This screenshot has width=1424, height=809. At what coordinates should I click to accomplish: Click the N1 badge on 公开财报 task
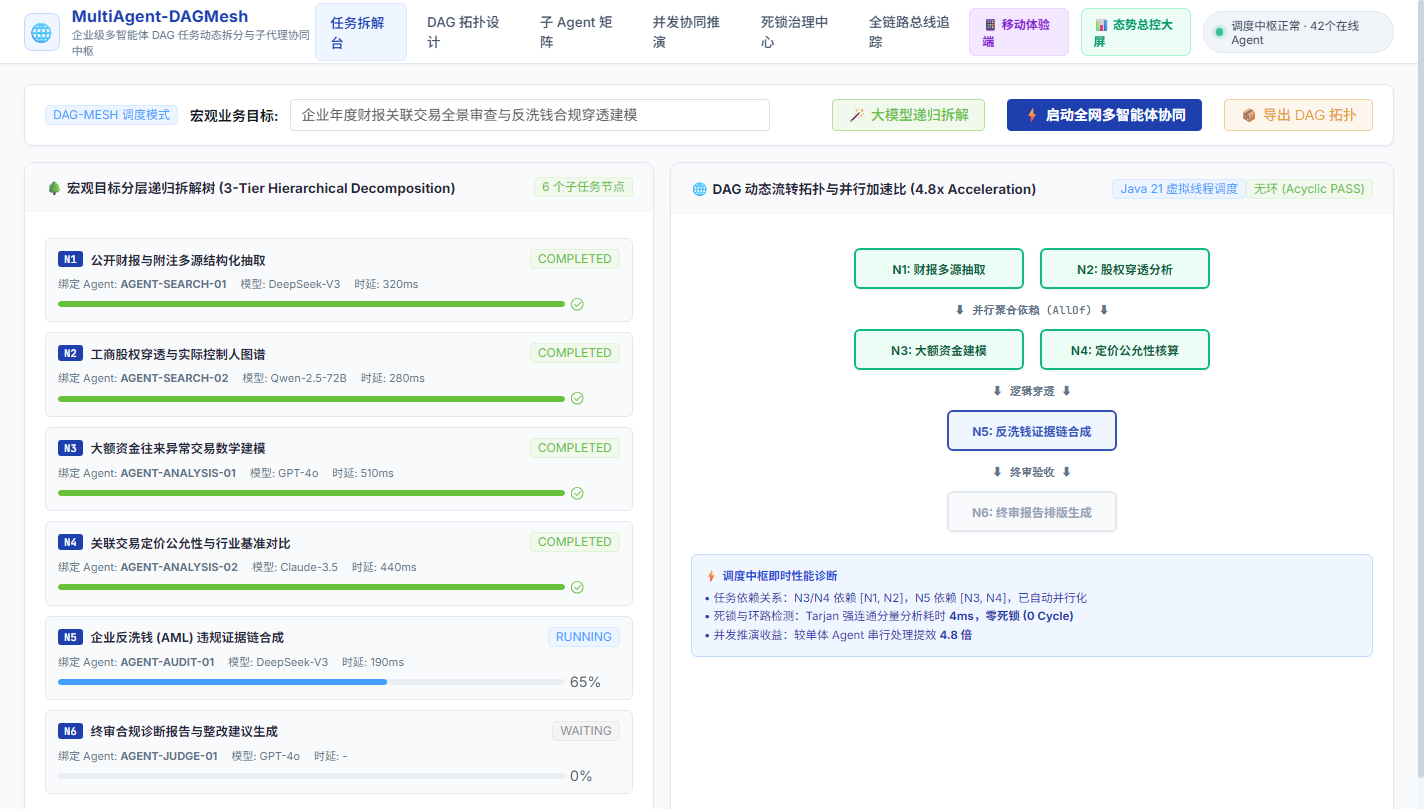pos(70,260)
